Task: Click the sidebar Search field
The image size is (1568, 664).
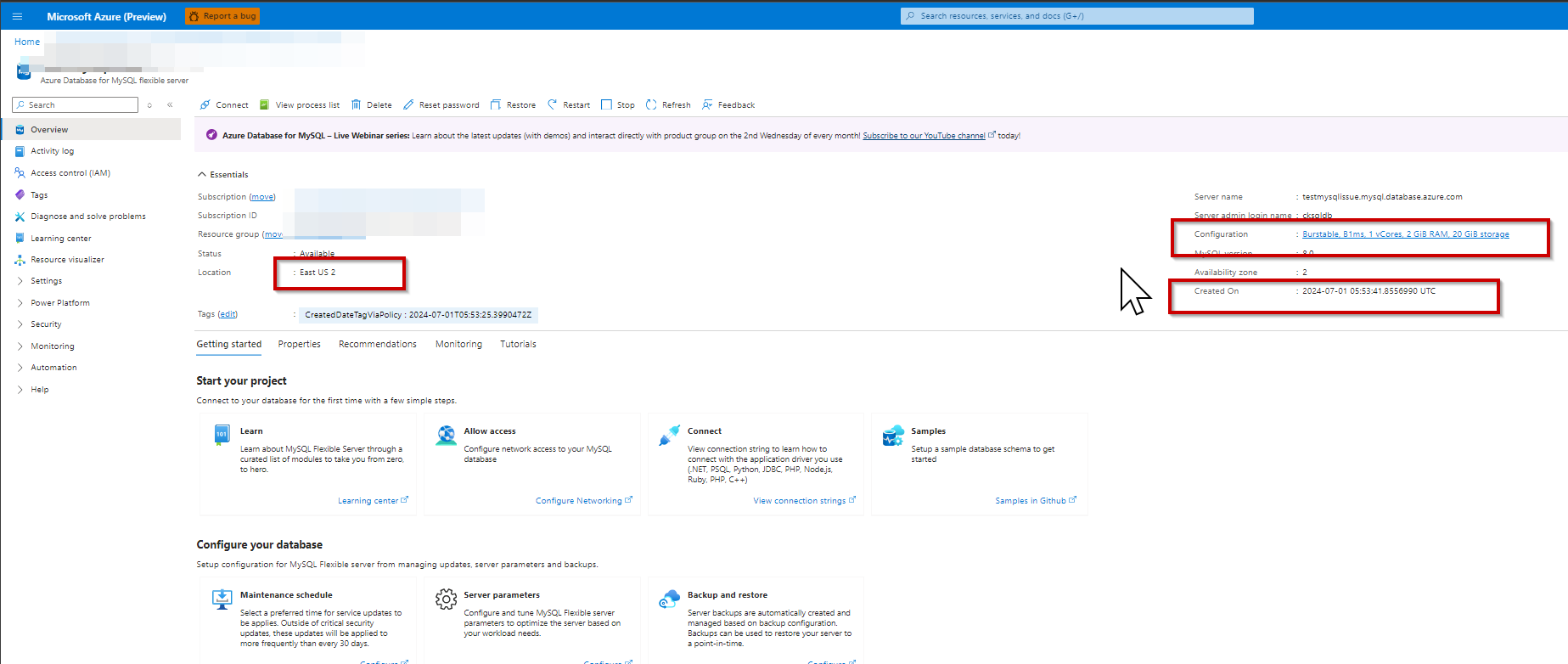Action: tap(76, 104)
